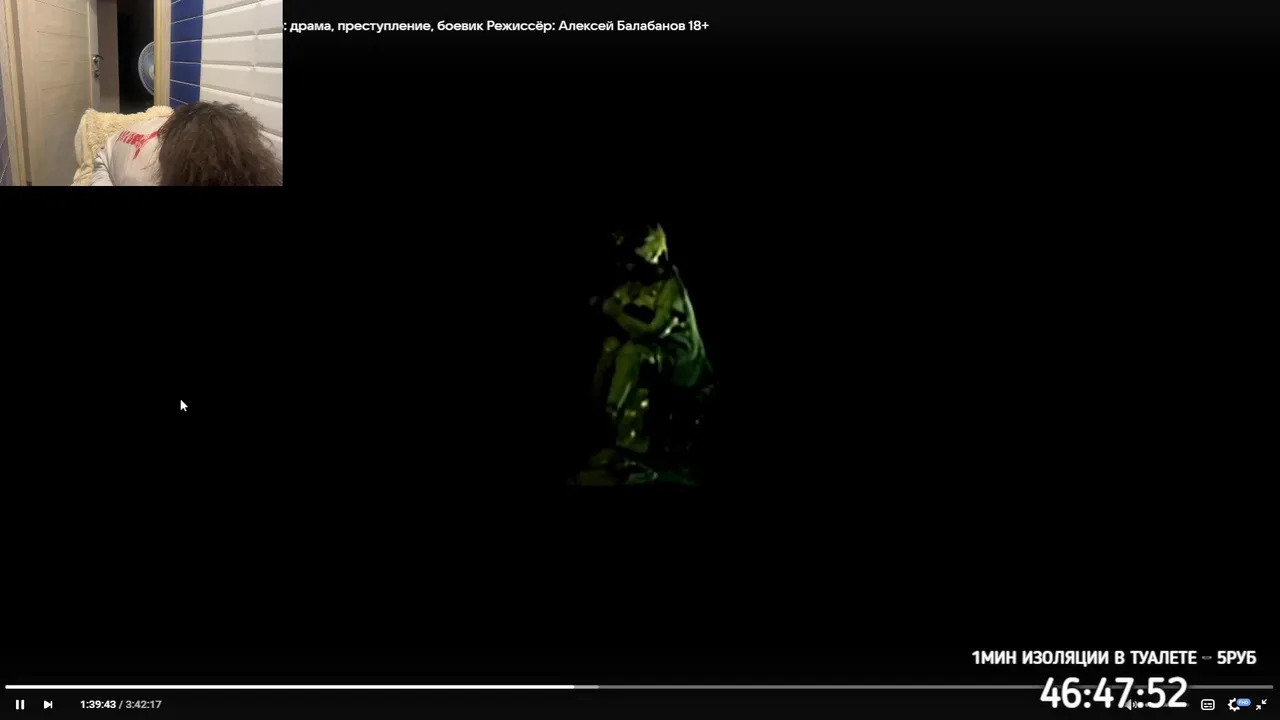The image size is (1280, 720).
Task: Click the film title text with Алексей Балабанов
Action: 497,25
